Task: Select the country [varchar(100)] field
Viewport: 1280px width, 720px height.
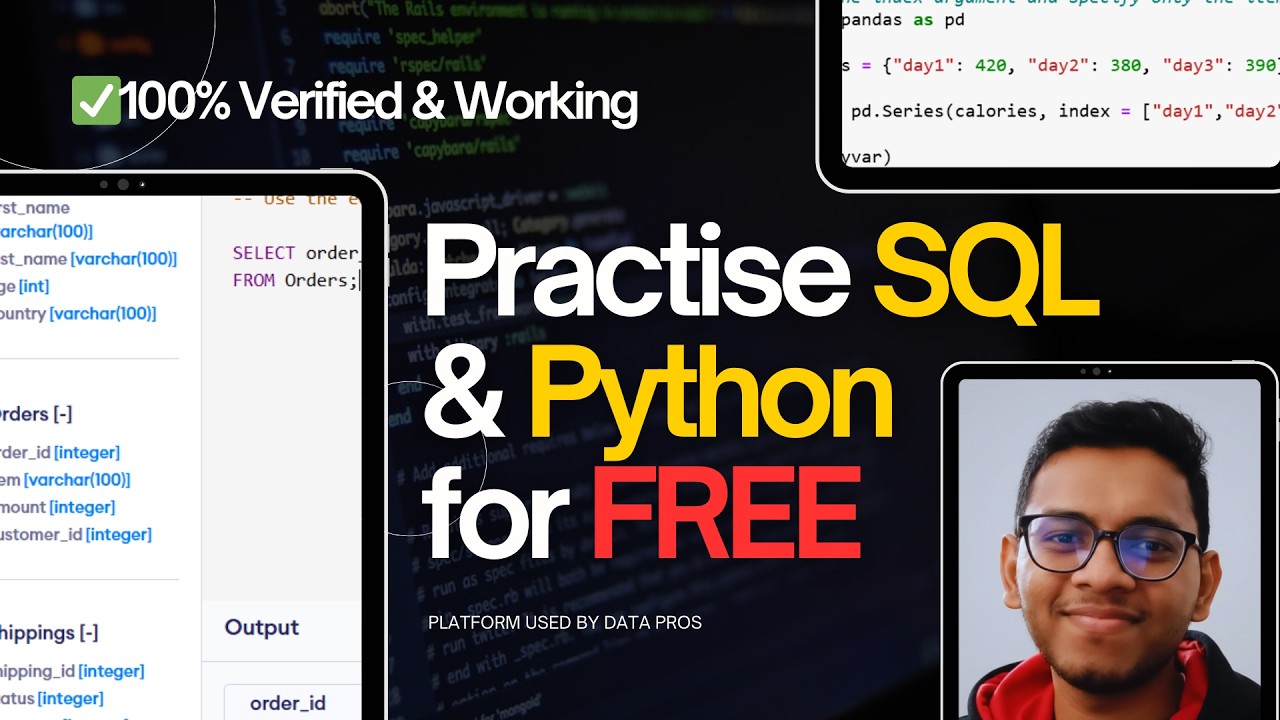Action: click(x=78, y=313)
